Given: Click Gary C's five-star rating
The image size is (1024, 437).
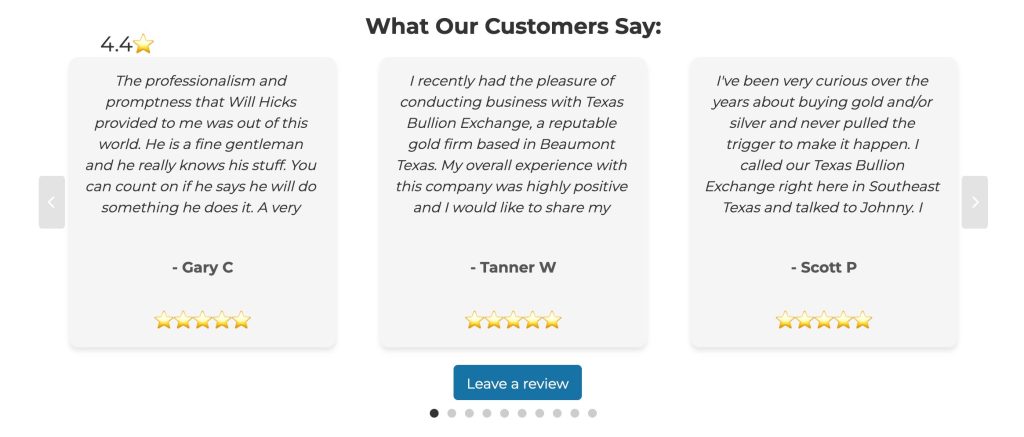Looking at the screenshot, I should coord(202,321).
